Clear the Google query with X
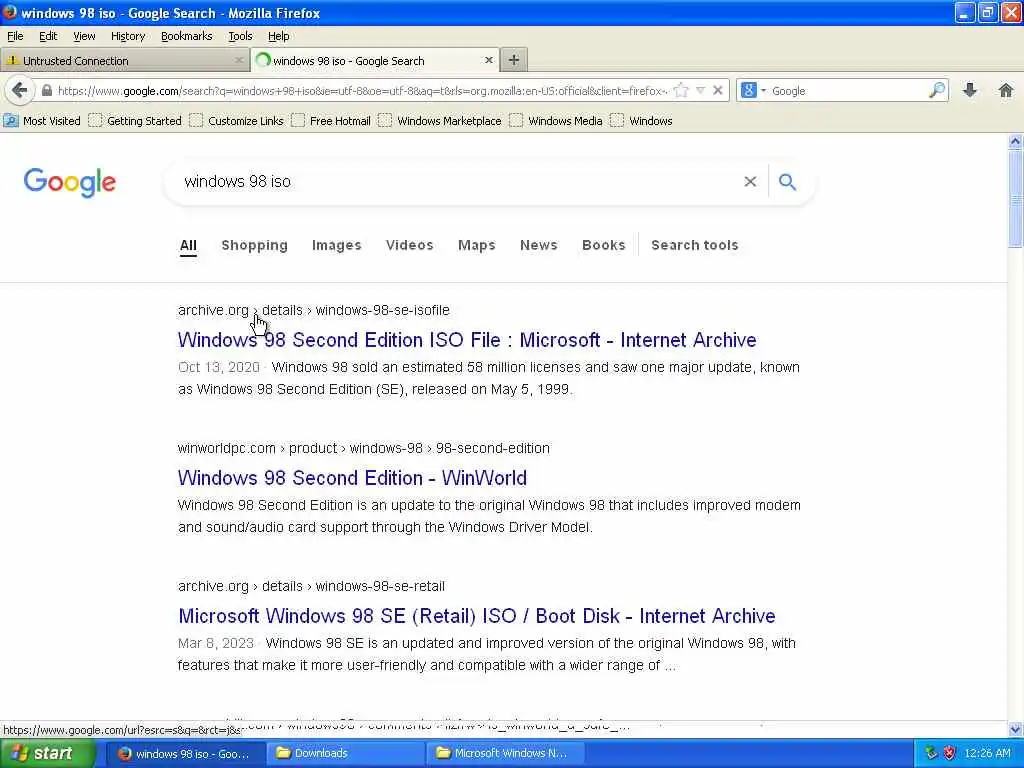Viewport: 1024px width, 768px height. point(750,182)
